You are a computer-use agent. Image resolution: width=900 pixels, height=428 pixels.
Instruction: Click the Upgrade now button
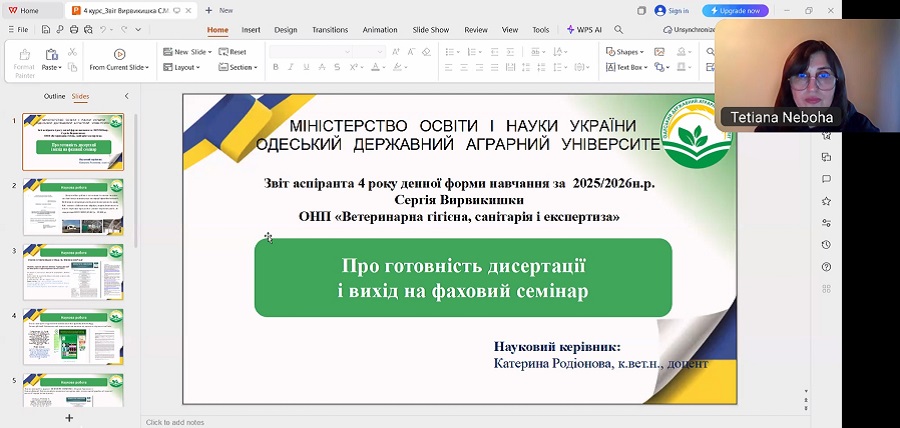[735, 10]
